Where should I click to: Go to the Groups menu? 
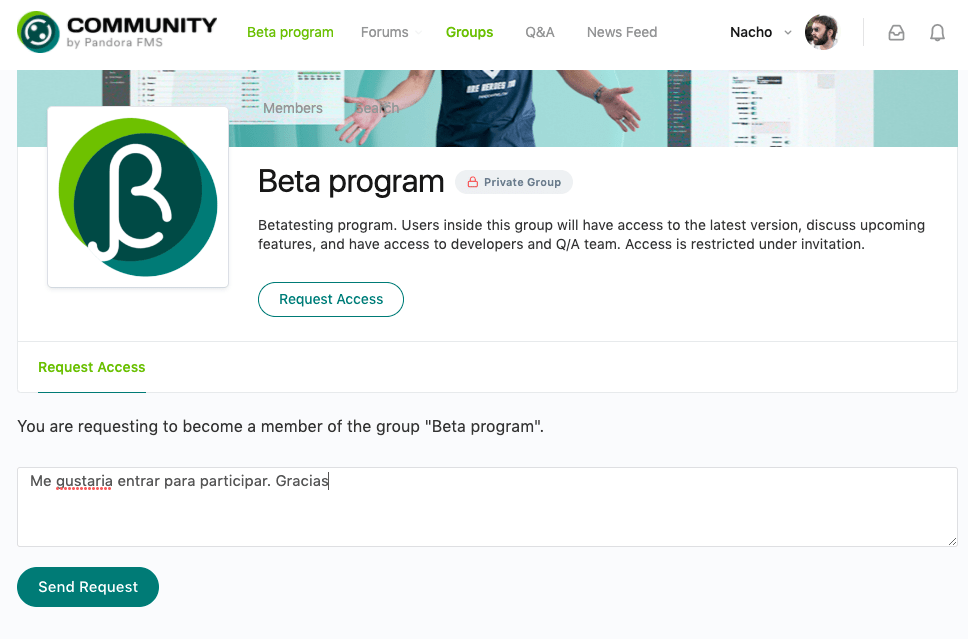coord(469,32)
